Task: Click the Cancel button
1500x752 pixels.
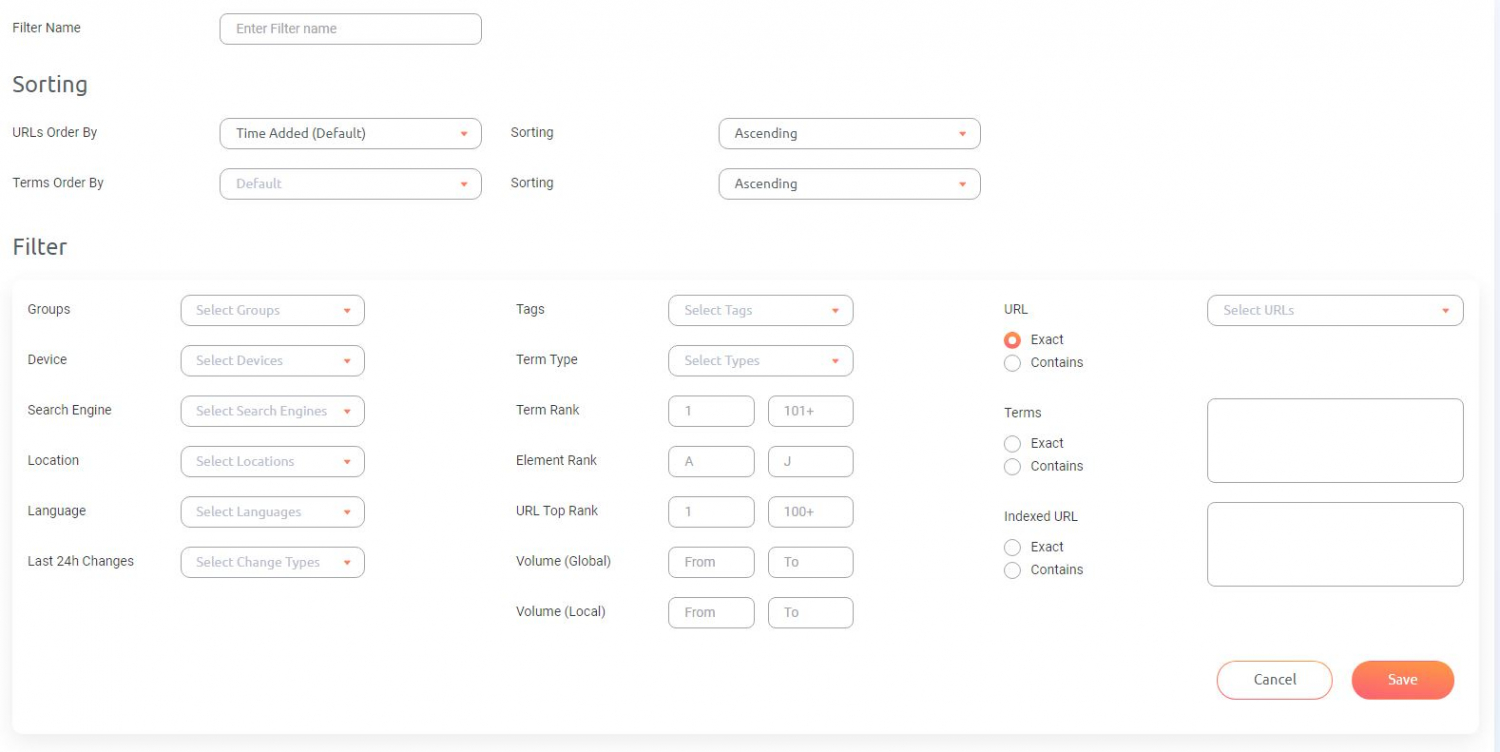Action: [x=1274, y=679]
